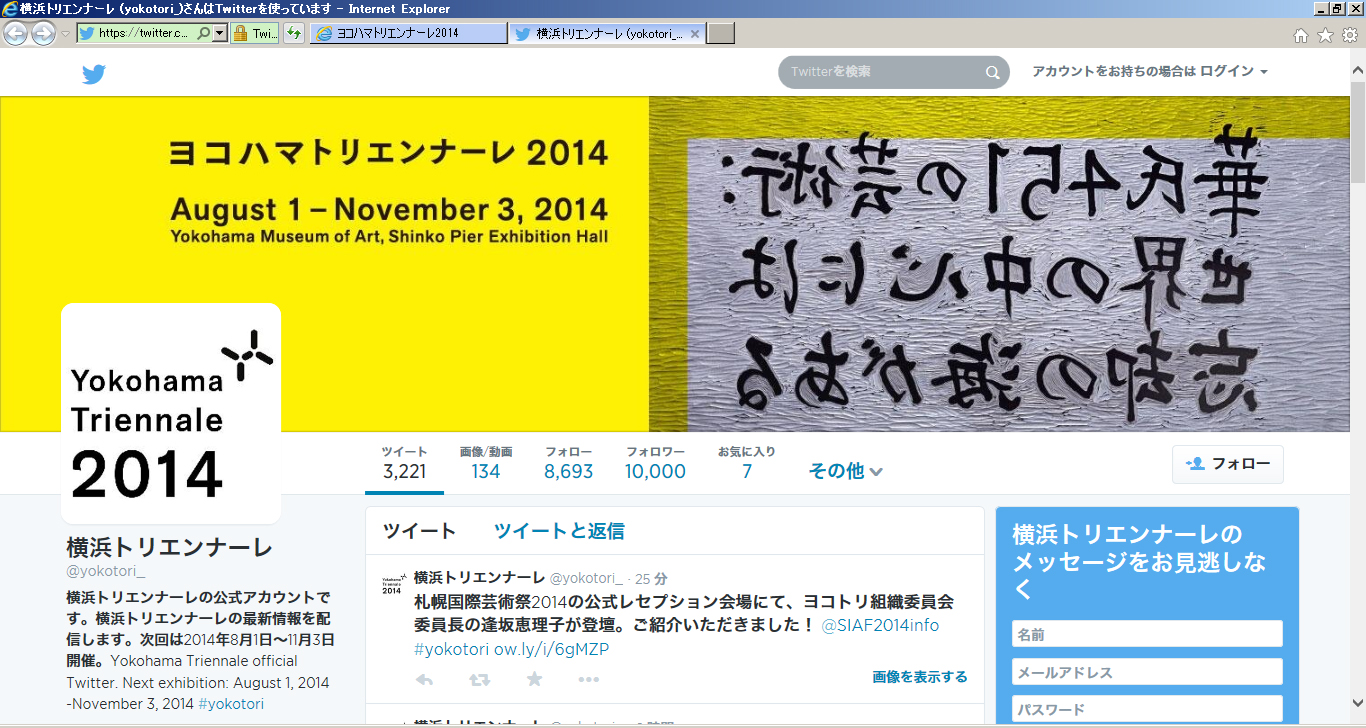
Task: Go back with the browser Back arrow
Action: pyautogui.click(x=15, y=33)
